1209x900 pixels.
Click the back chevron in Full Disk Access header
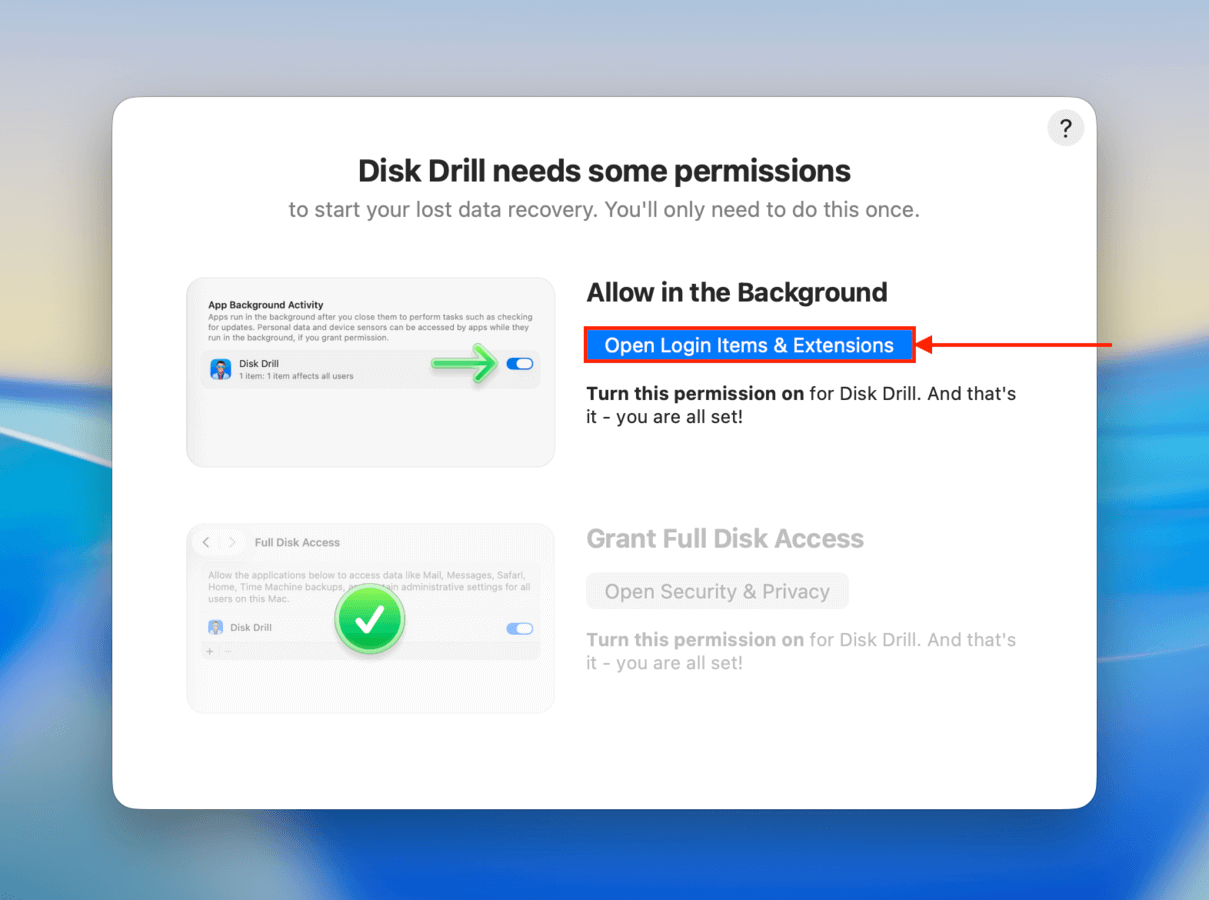click(206, 542)
